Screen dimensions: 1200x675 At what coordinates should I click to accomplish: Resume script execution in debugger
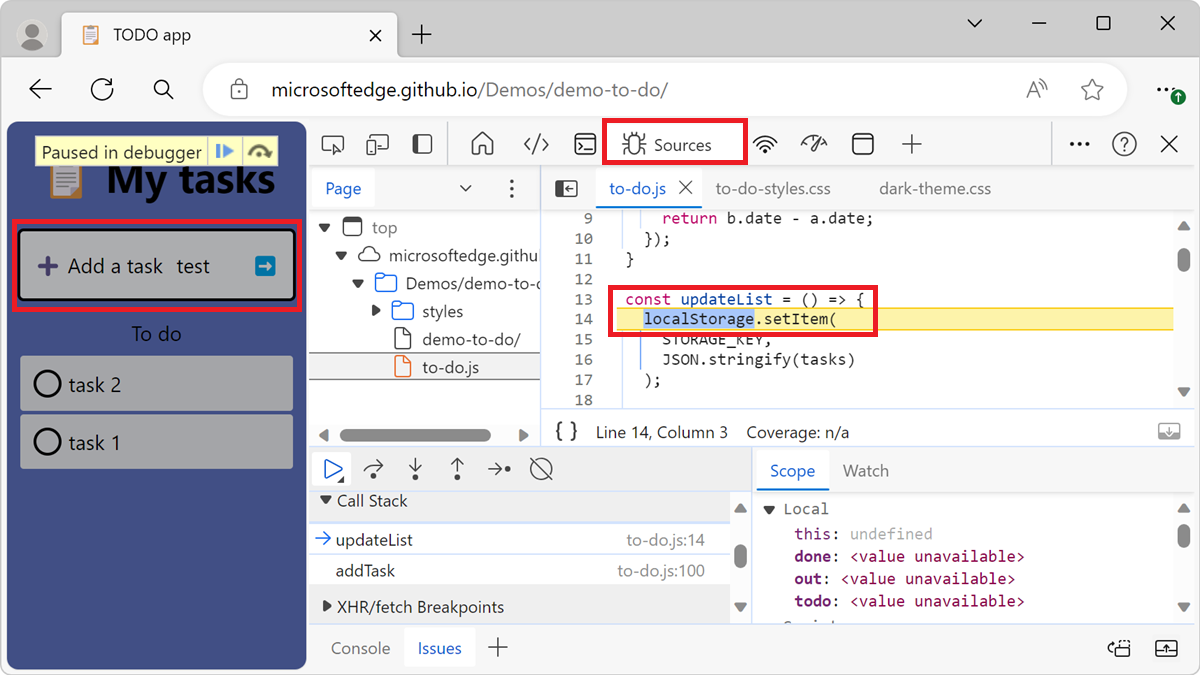[331, 468]
